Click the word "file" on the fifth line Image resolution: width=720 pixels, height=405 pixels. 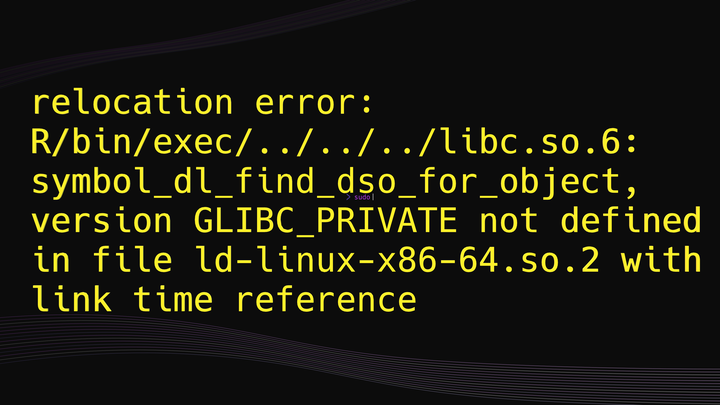click(x=133, y=260)
